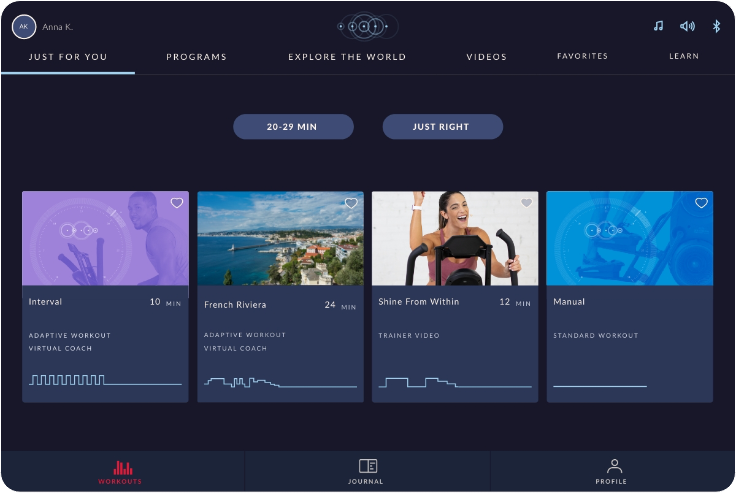Favorite the Interval workout heart
The height and width of the screenshot is (493, 736).
coord(176,203)
